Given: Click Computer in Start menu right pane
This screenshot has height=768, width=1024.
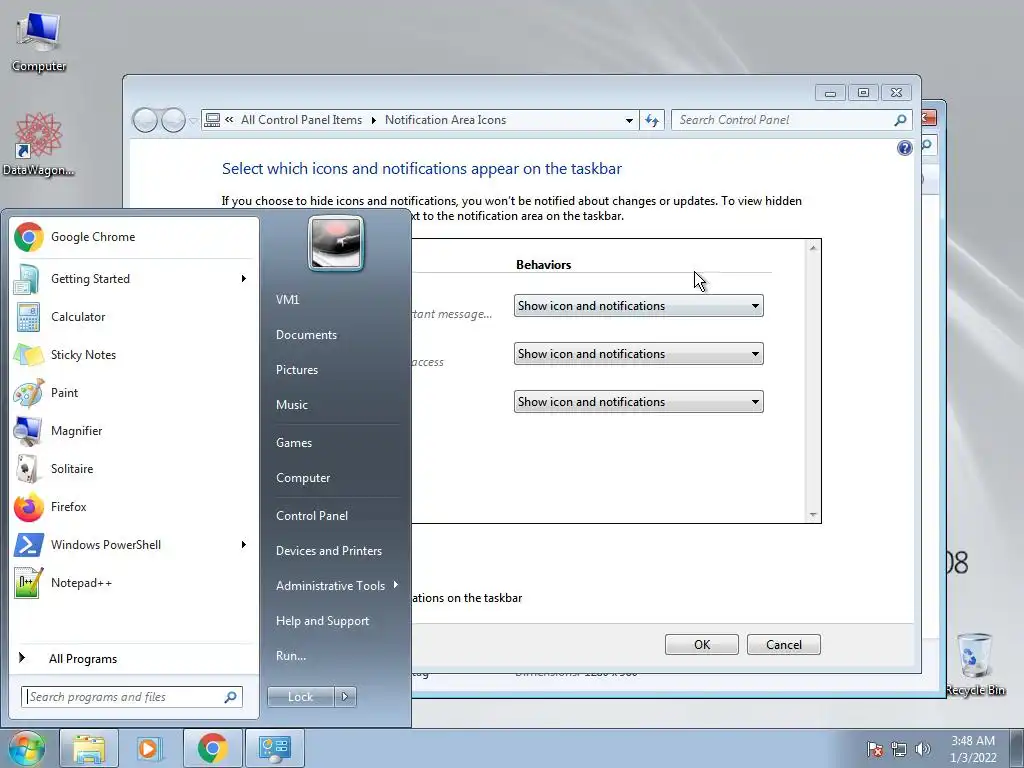Looking at the screenshot, I should click(x=303, y=478).
